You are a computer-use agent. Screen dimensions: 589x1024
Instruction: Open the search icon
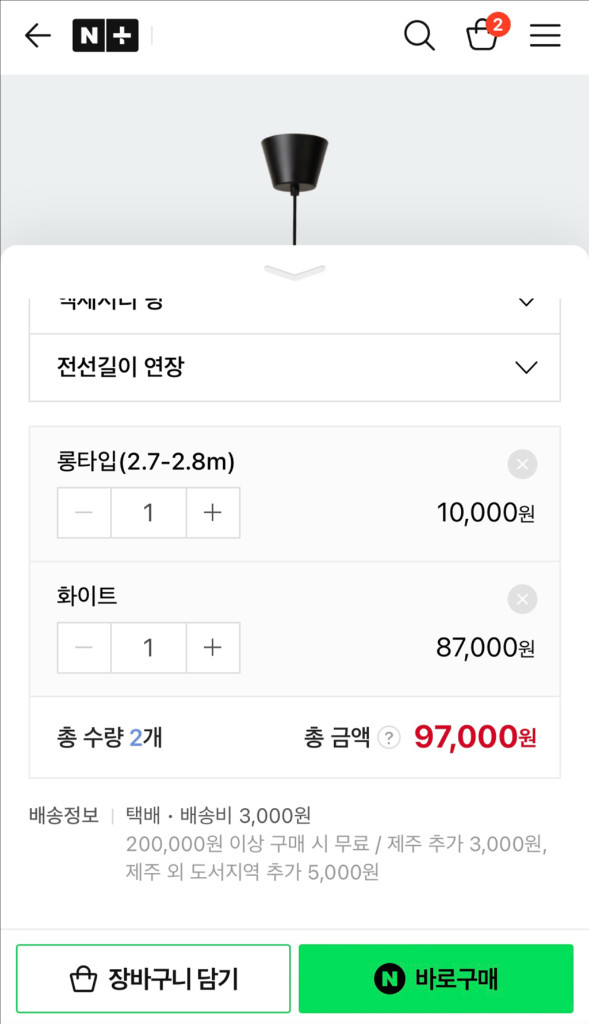tap(419, 35)
